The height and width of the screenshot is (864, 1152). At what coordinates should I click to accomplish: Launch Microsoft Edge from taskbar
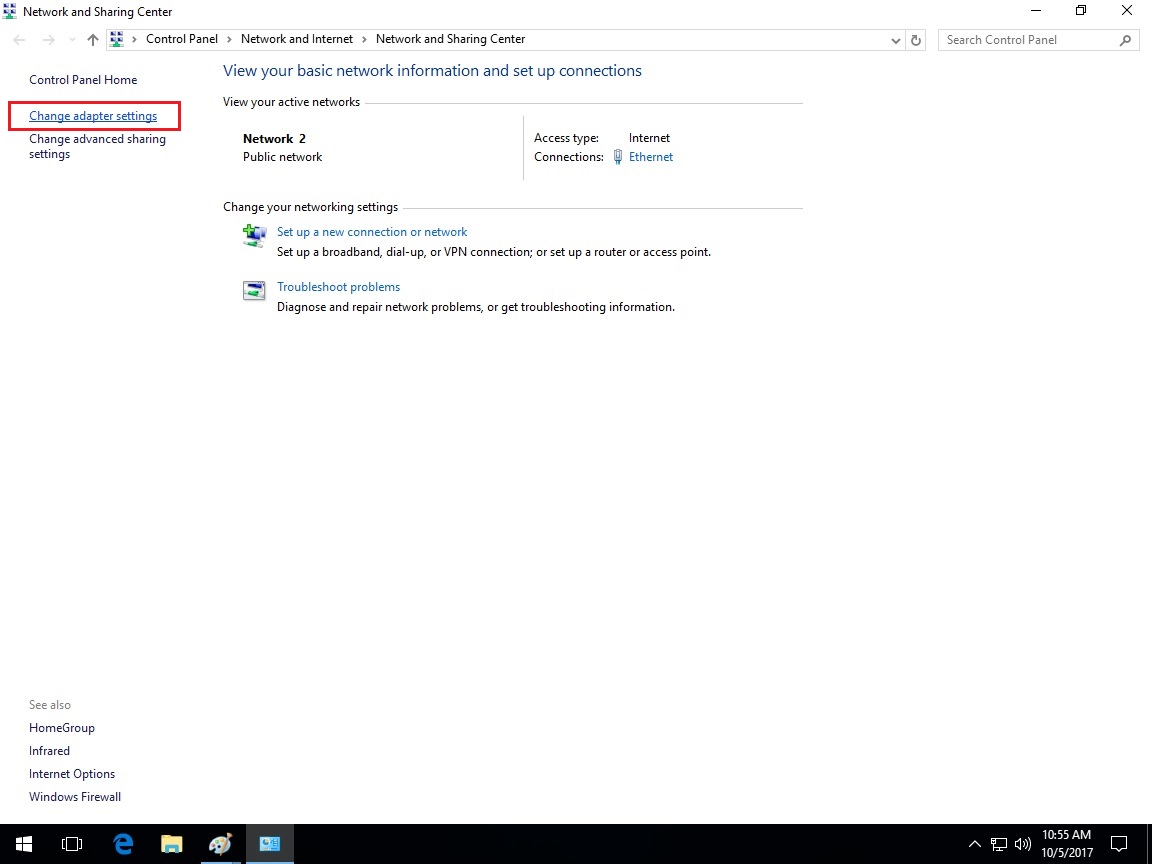tap(123, 844)
